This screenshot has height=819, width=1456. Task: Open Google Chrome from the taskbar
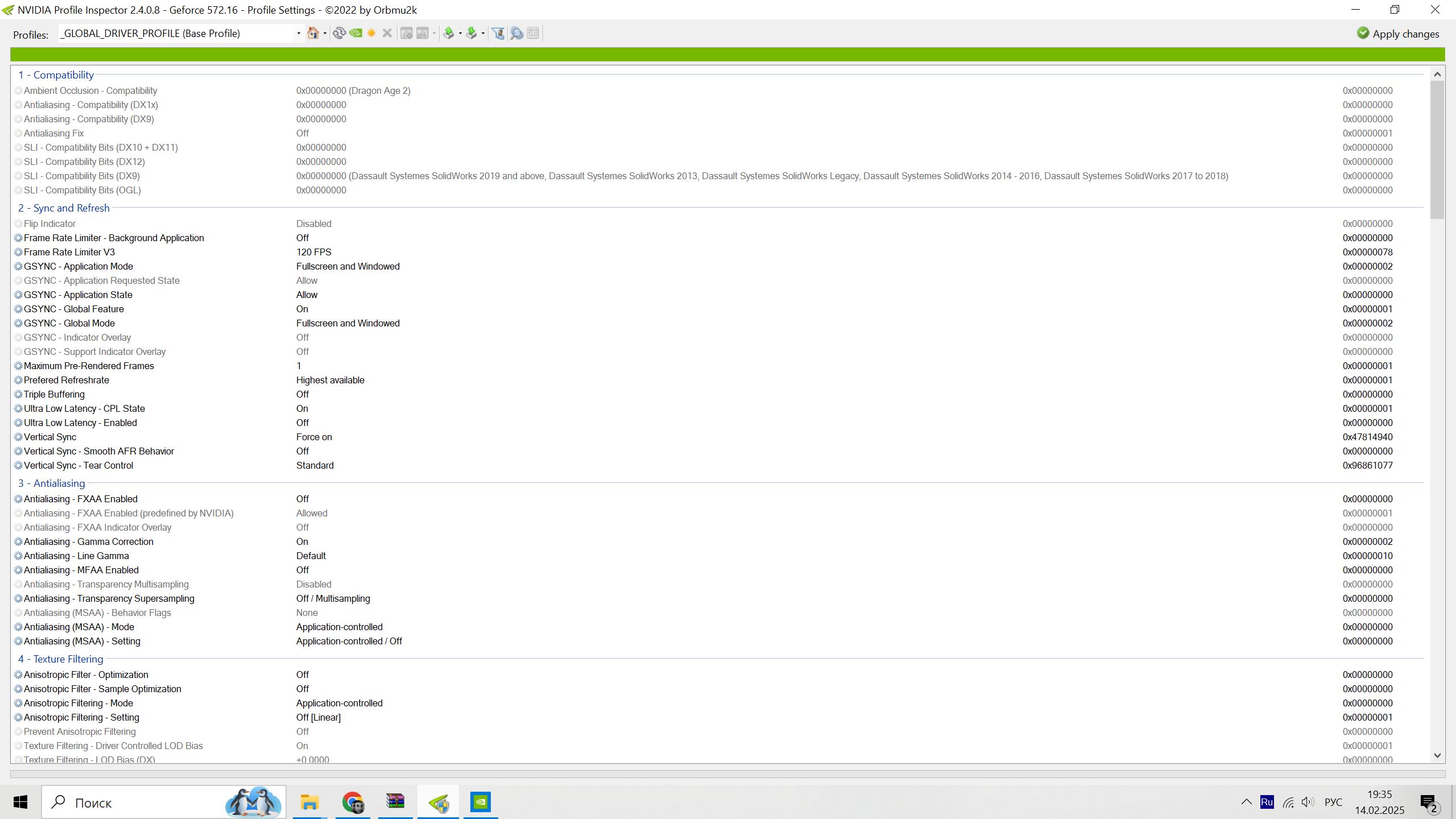click(353, 802)
